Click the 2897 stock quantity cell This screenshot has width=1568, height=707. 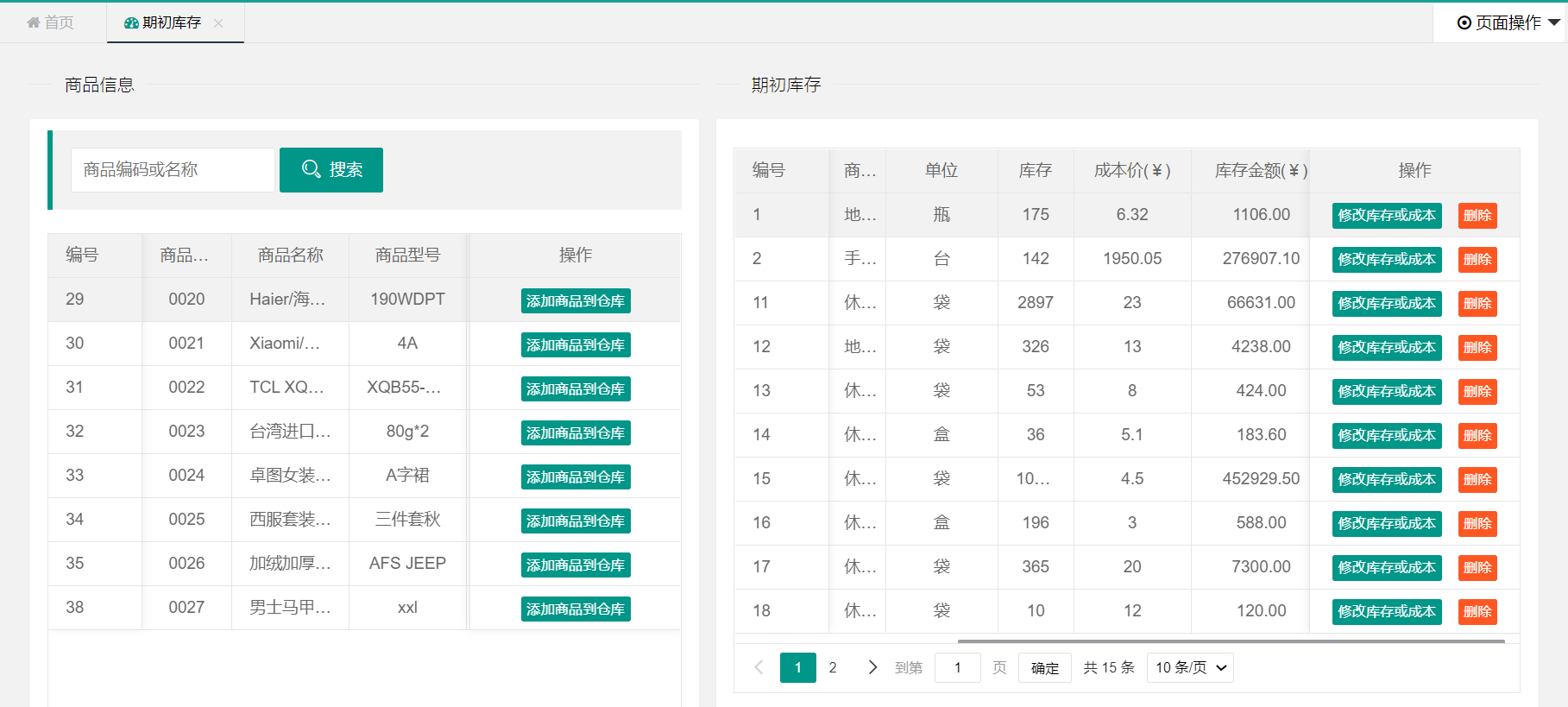point(1036,303)
